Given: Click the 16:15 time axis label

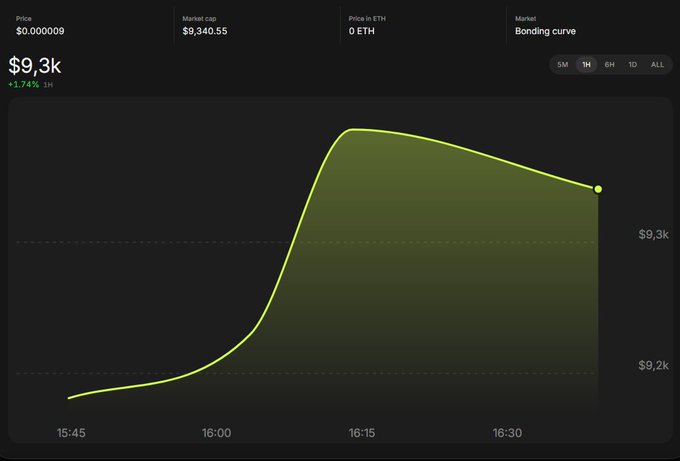Looking at the screenshot, I should click(362, 433).
